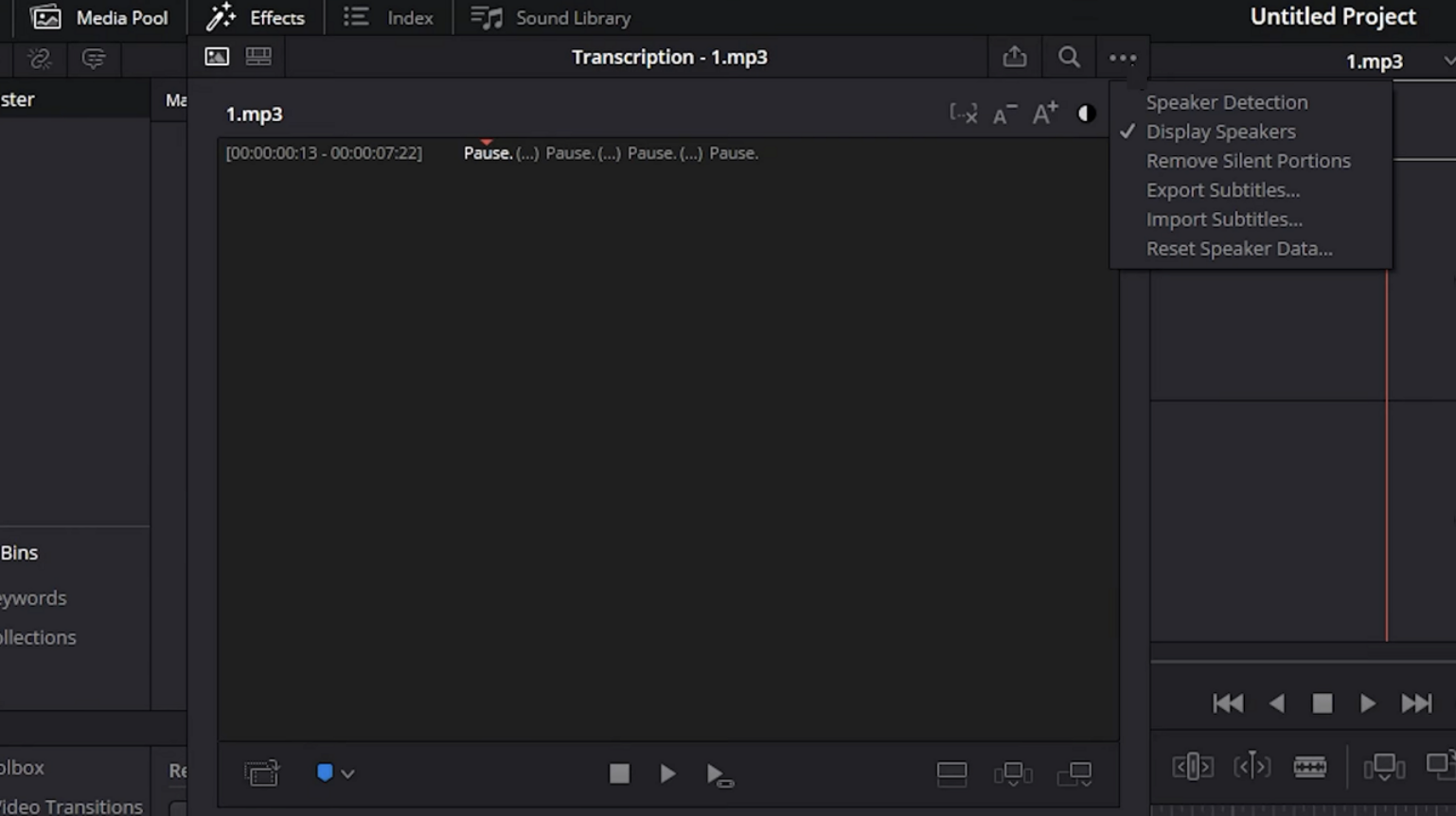Click the create subclip icon

pyautogui.click(x=261, y=773)
